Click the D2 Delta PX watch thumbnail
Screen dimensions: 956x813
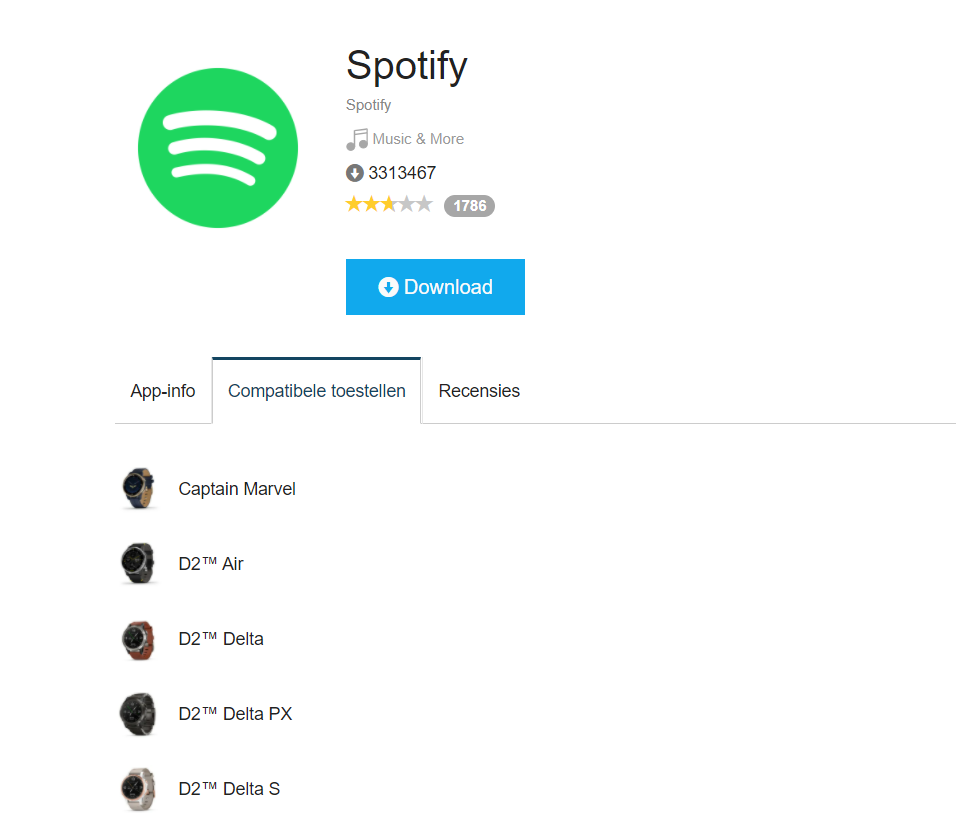tap(138, 714)
